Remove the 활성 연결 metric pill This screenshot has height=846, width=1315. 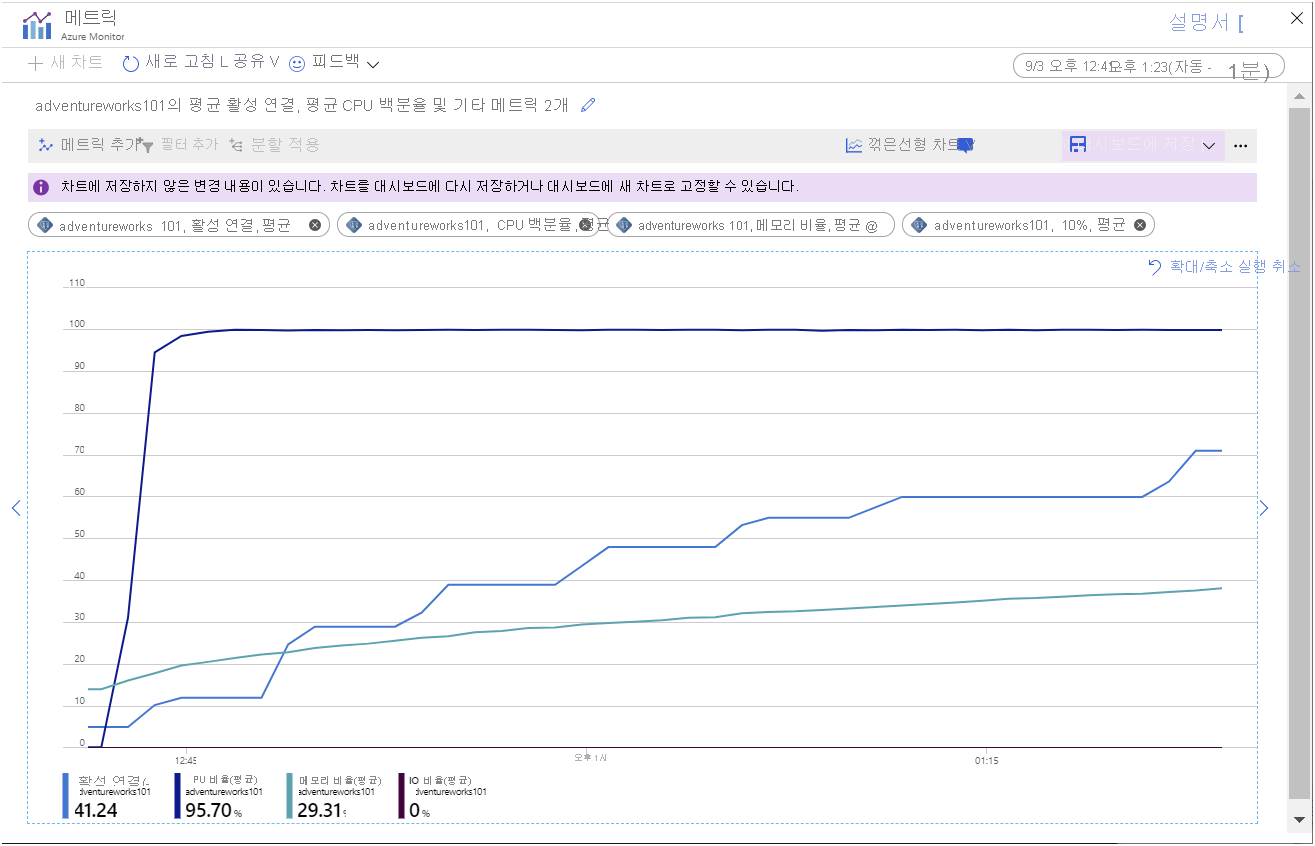pyautogui.click(x=315, y=225)
